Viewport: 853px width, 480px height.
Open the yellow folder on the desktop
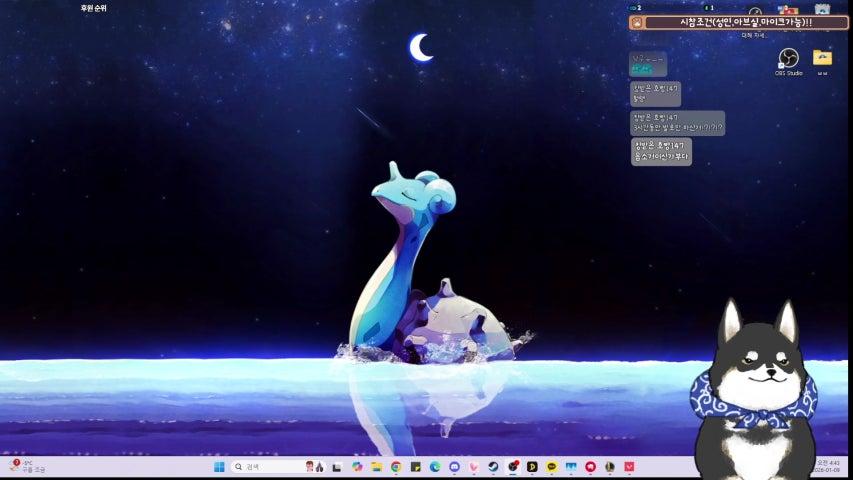coord(822,58)
